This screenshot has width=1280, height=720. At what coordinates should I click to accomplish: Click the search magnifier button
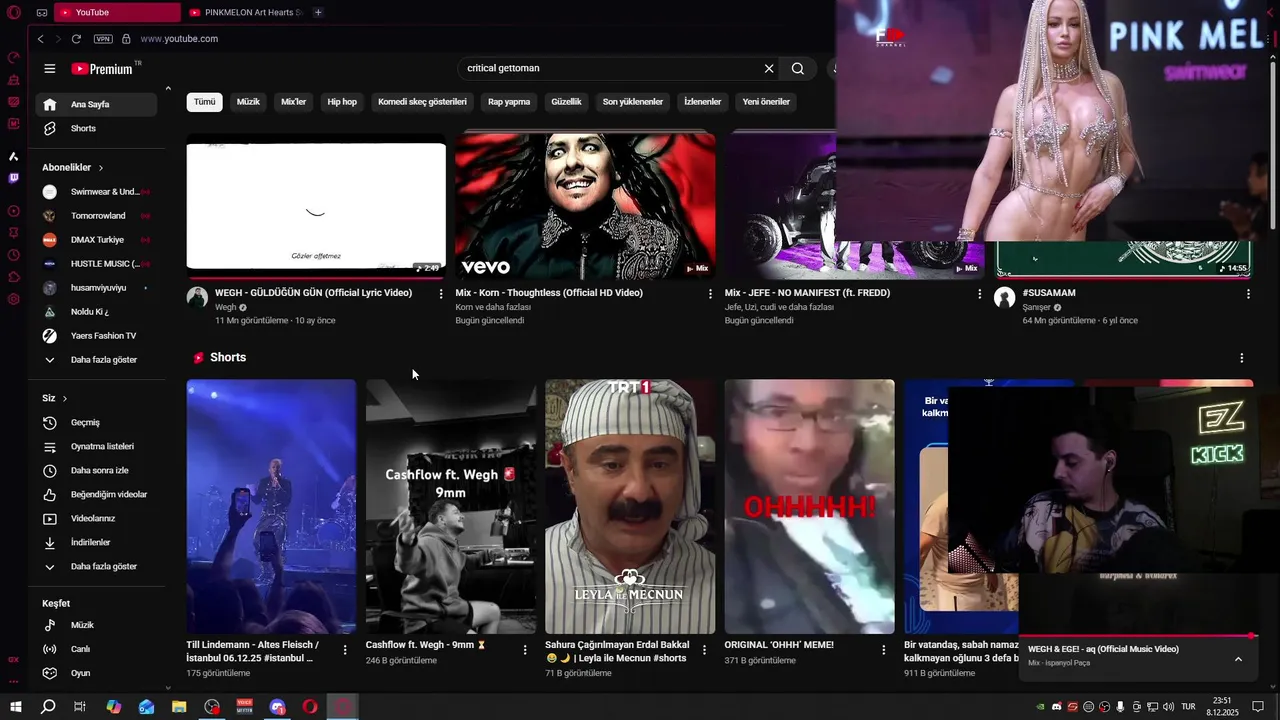(x=798, y=69)
